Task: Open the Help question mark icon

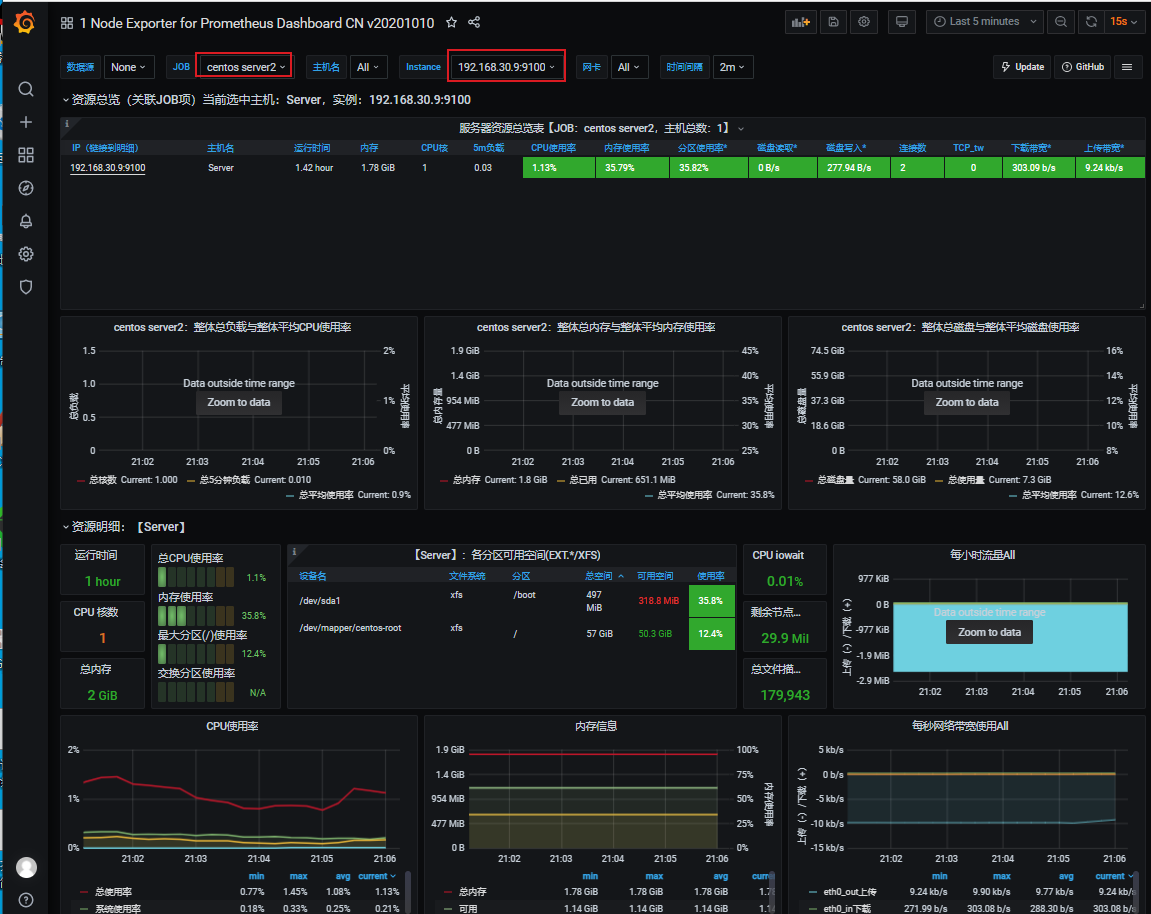Action: (x=26, y=900)
